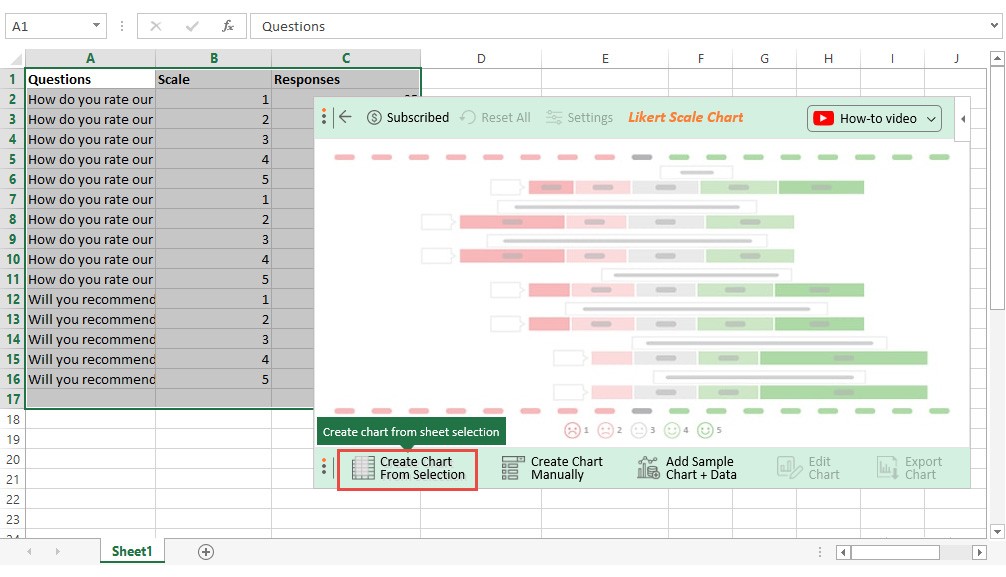Click the Responses header cell C1

coord(346,80)
